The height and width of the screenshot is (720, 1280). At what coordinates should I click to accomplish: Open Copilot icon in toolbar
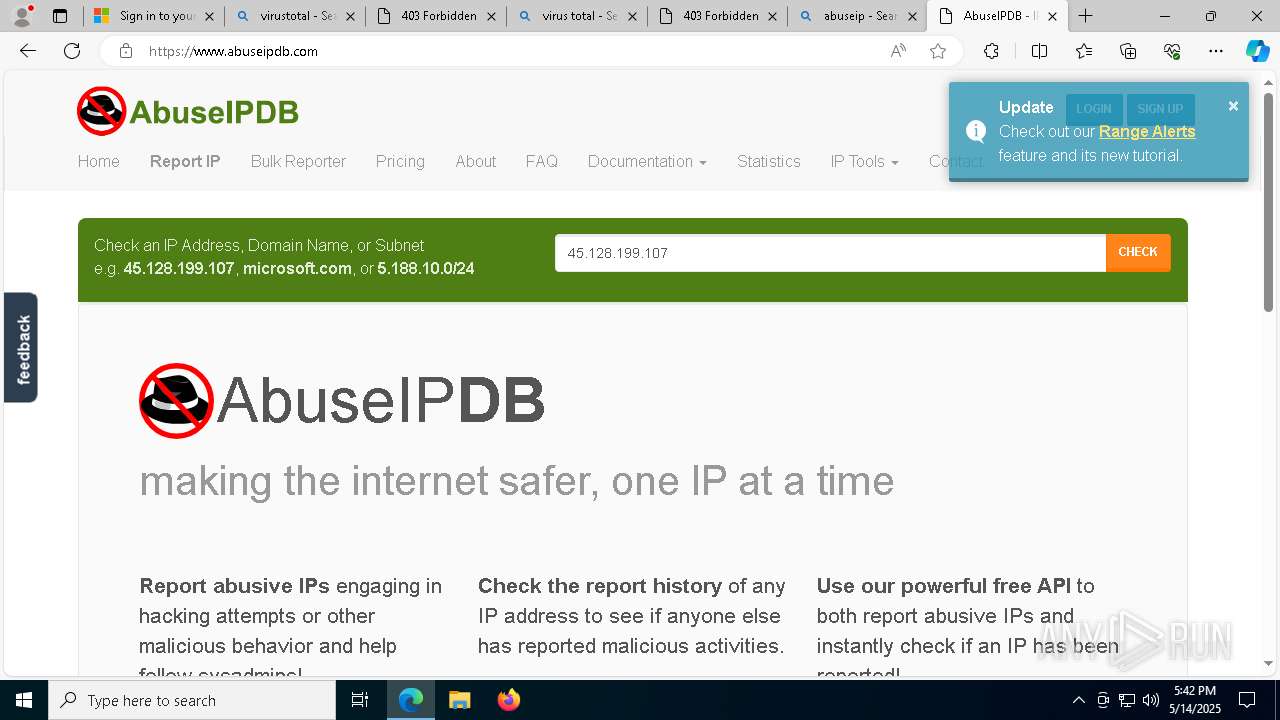1257,51
